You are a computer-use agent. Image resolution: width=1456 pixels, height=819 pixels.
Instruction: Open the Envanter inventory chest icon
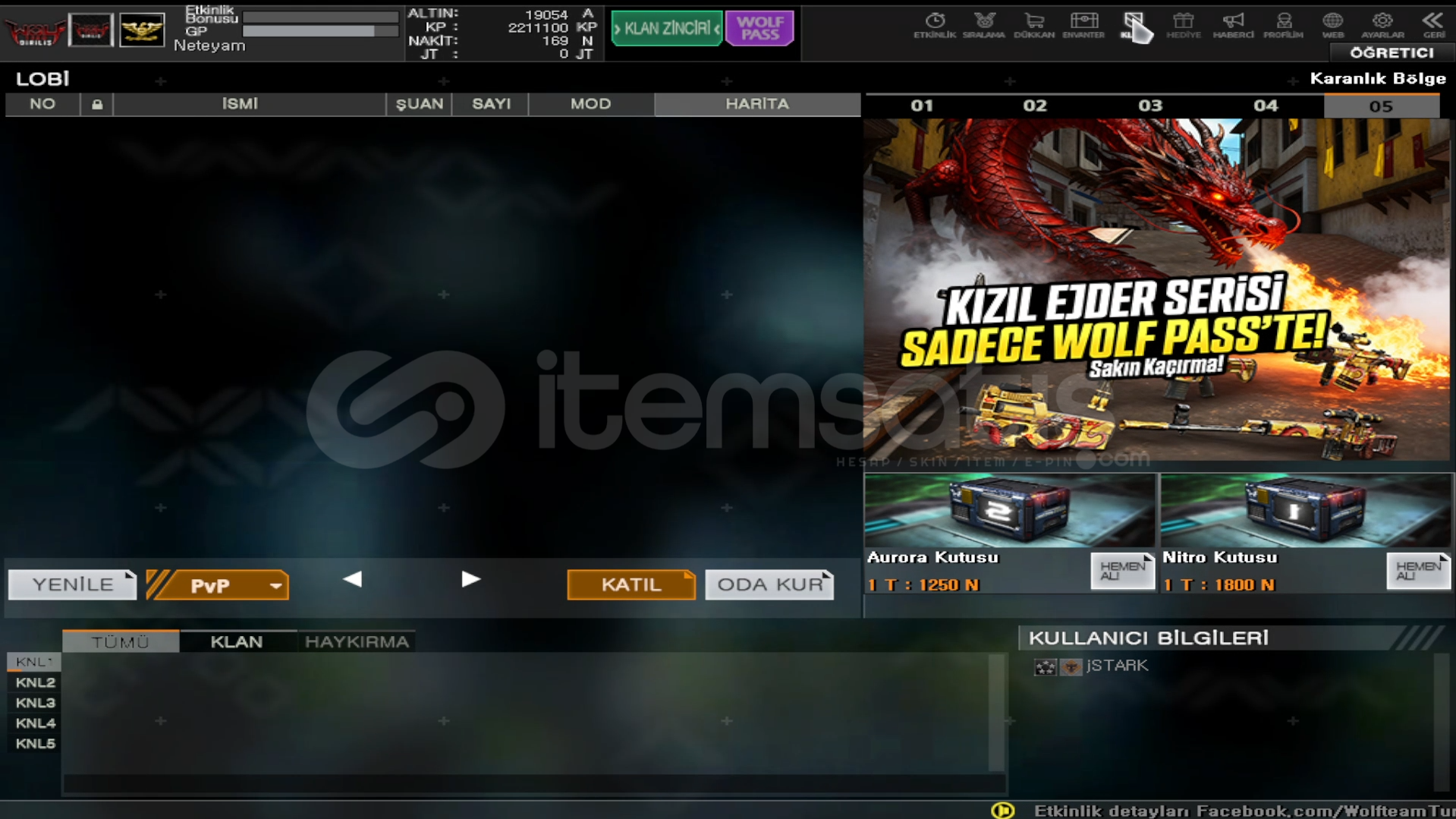click(x=1083, y=25)
